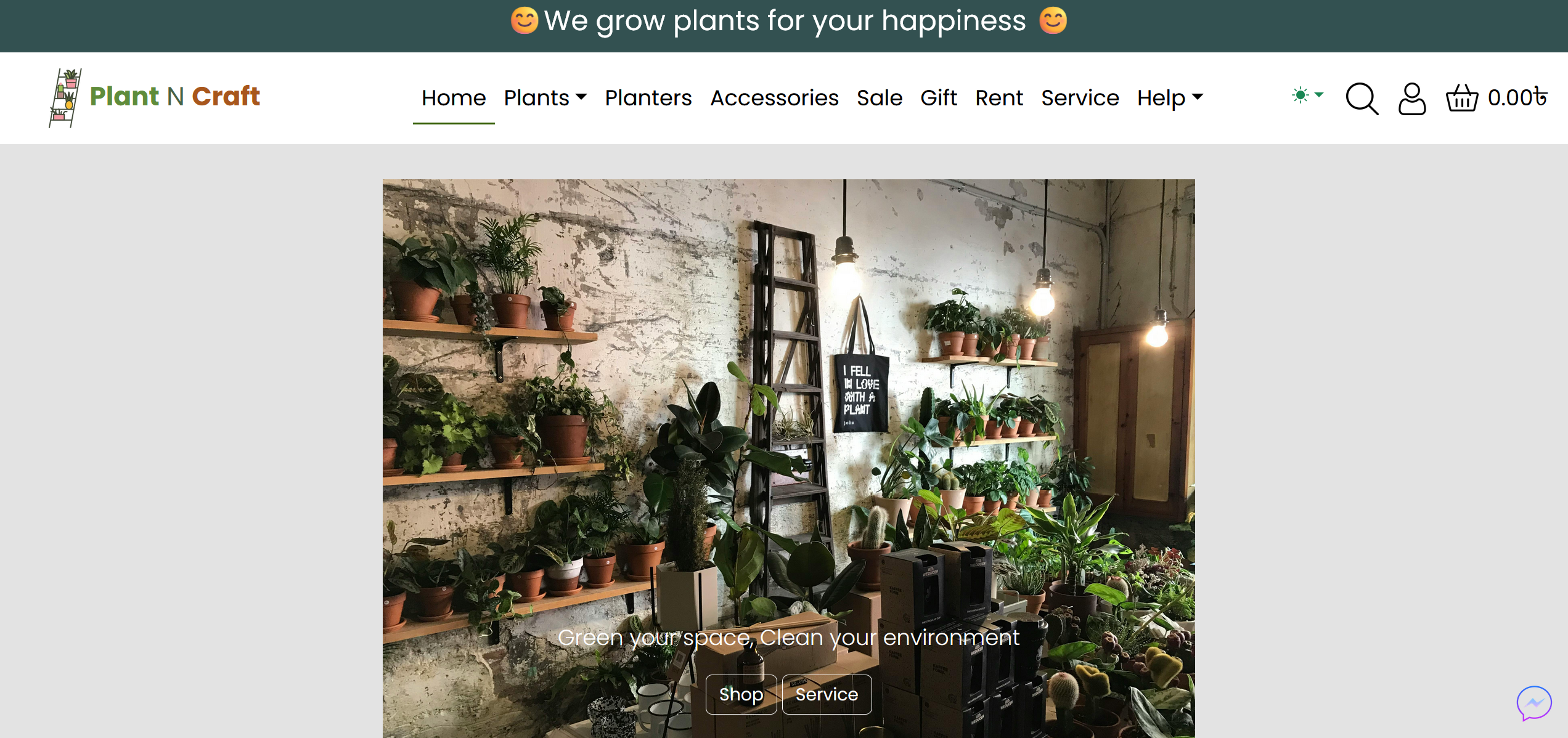Open the user account icon
1568x738 pixels.
(1412, 99)
